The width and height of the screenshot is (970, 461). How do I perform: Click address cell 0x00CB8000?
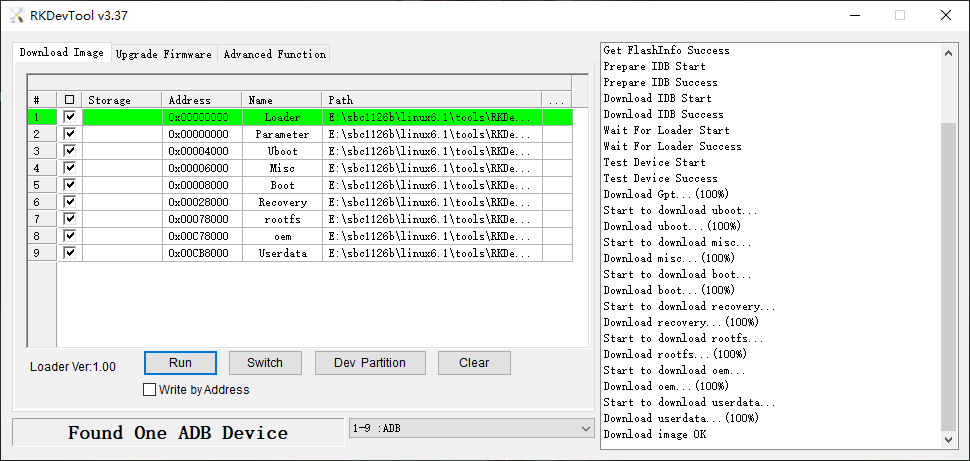[202, 253]
